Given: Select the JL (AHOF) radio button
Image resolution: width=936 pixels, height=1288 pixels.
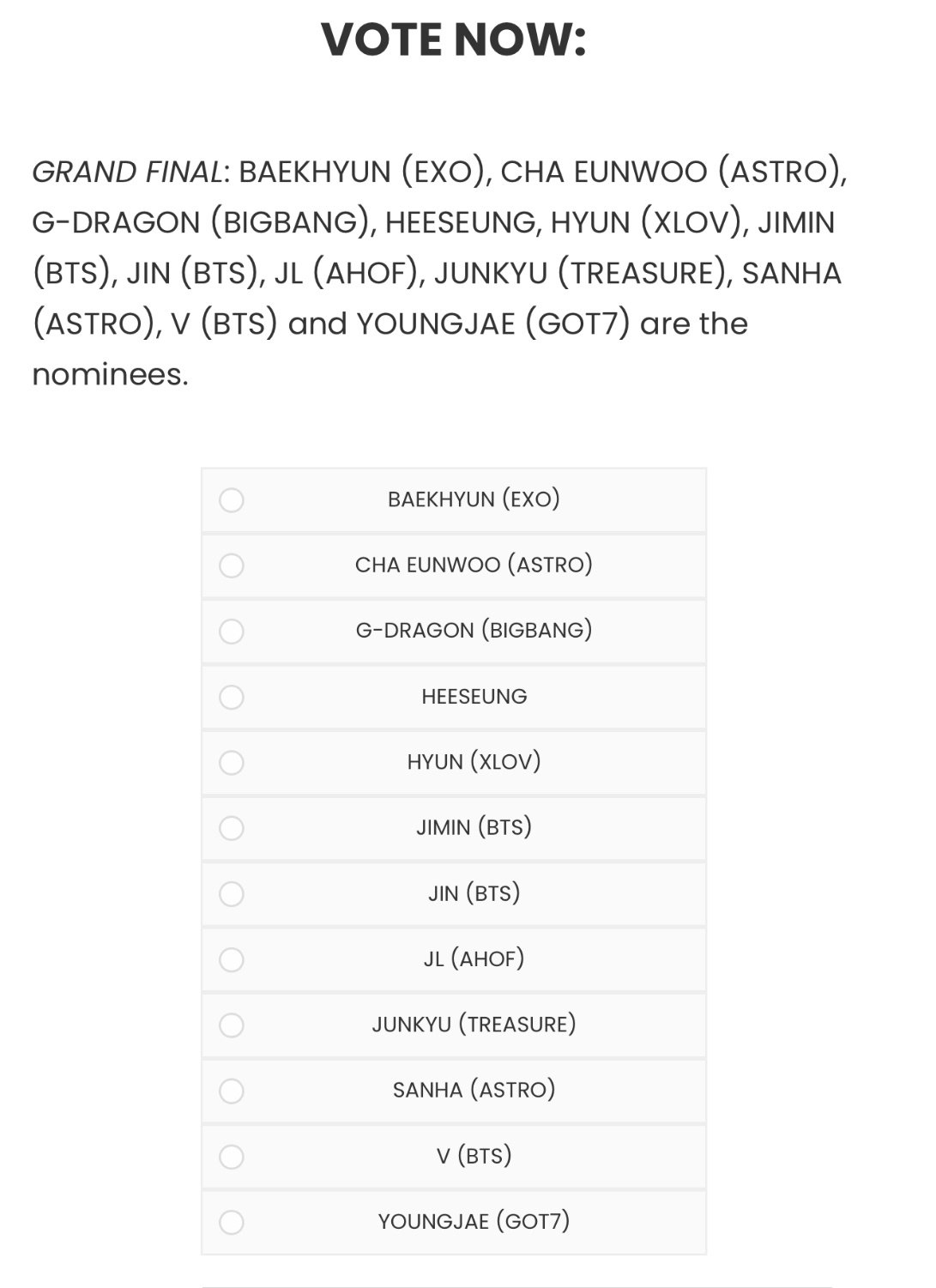Looking at the screenshot, I should coord(232,959).
